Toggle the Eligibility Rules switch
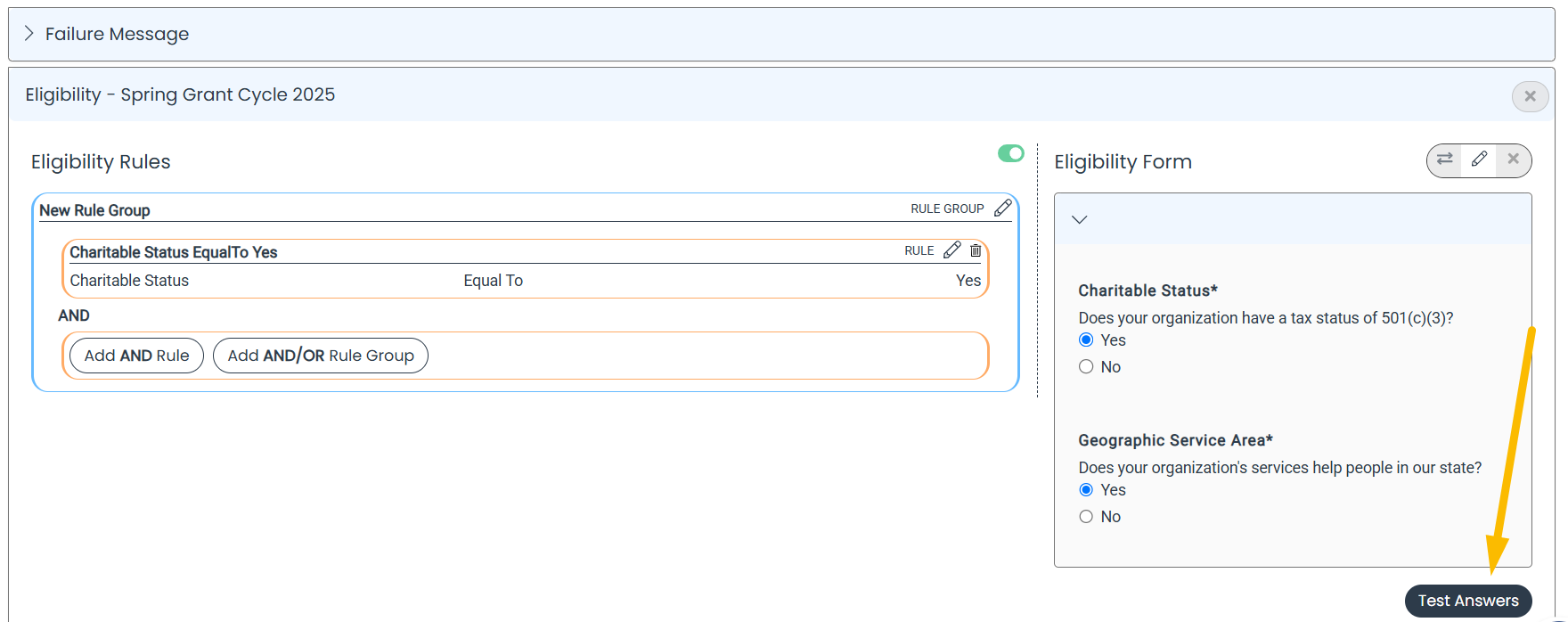The image size is (1568, 622). pyautogui.click(x=1011, y=153)
